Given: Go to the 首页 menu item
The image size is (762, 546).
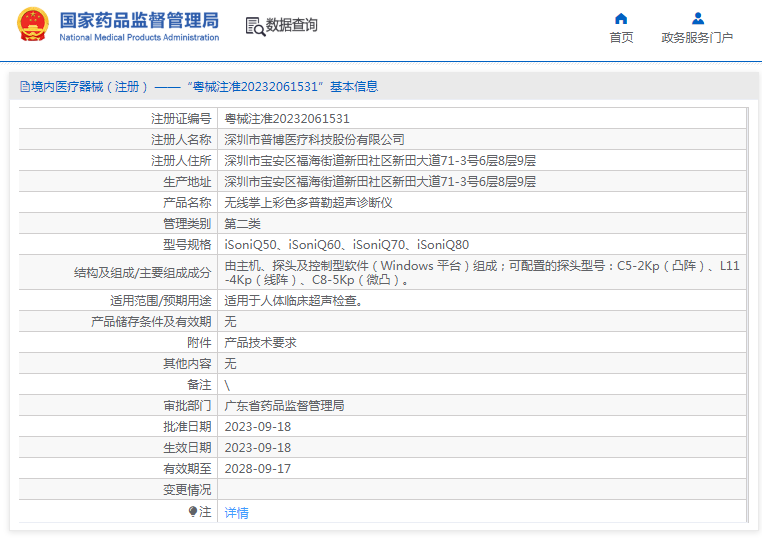Looking at the screenshot, I should pos(621,38).
